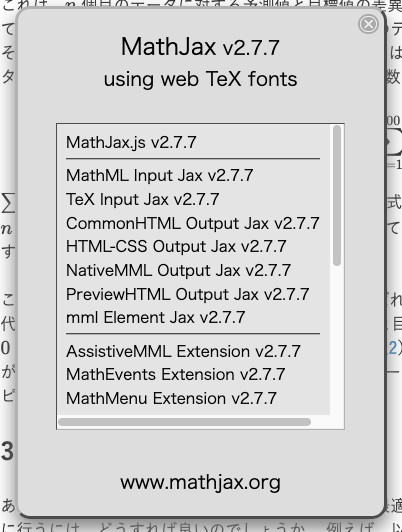The image size is (402, 532).
Task: Select MathMenu Extension v2.7.7 line
Action: (171, 398)
